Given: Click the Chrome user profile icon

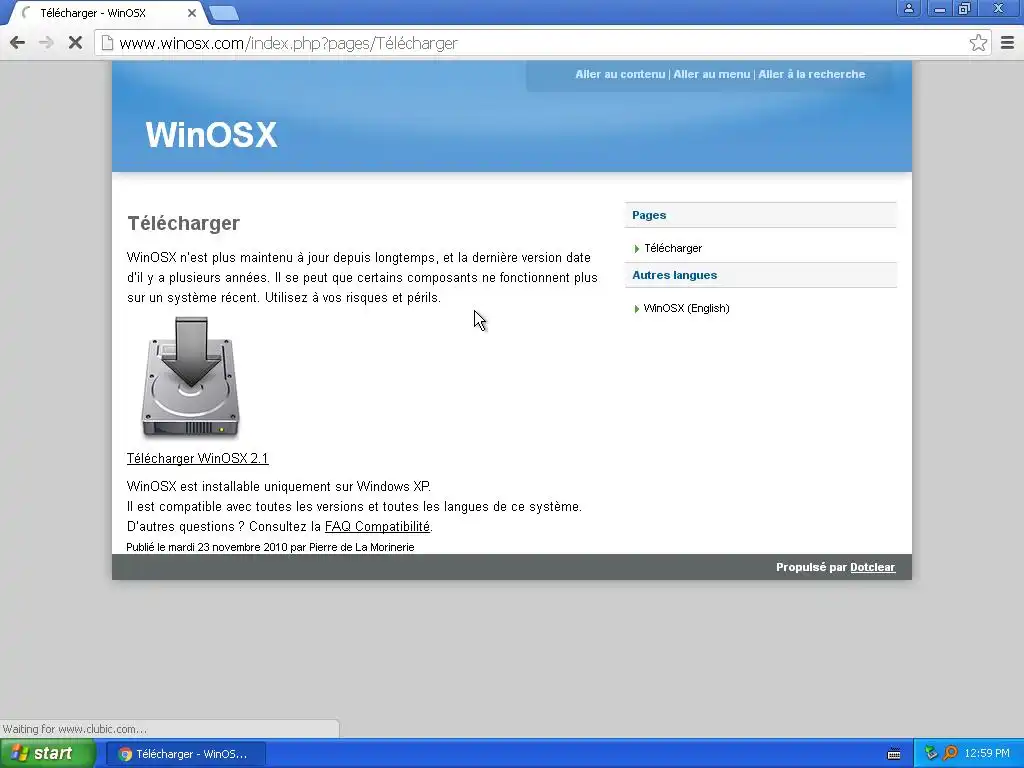Looking at the screenshot, I should (908, 8).
